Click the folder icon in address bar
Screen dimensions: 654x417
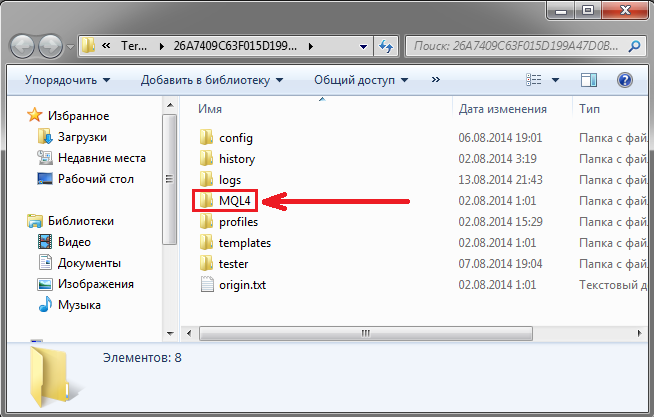(88, 45)
